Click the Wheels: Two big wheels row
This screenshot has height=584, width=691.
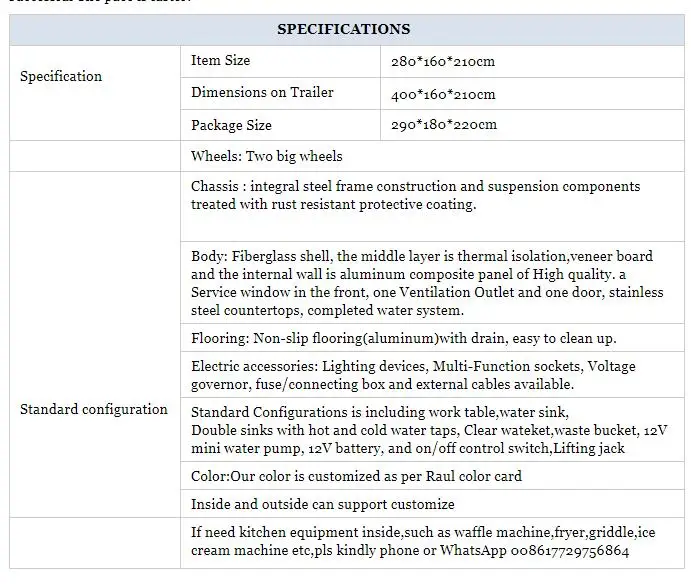[x=266, y=156]
